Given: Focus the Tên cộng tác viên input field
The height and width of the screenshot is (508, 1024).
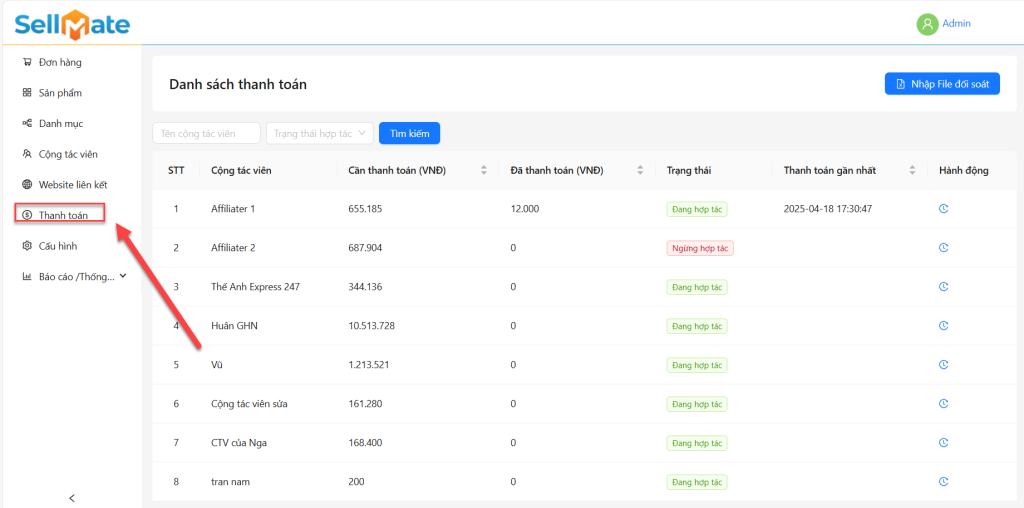Looking at the screenshot, I should [206, 133].
